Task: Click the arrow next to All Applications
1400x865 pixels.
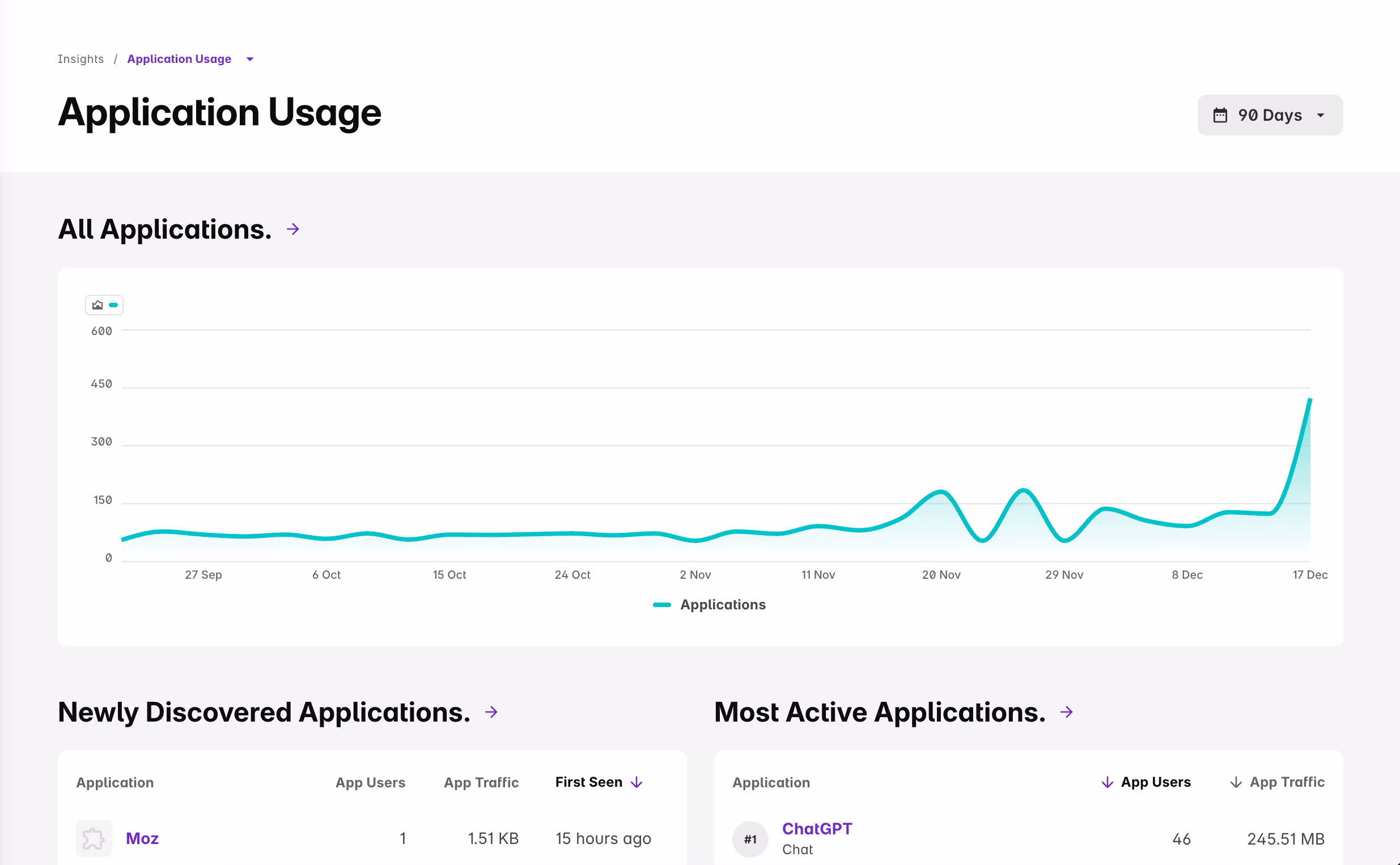Action: pyautogui.click(x=293, y=230)
